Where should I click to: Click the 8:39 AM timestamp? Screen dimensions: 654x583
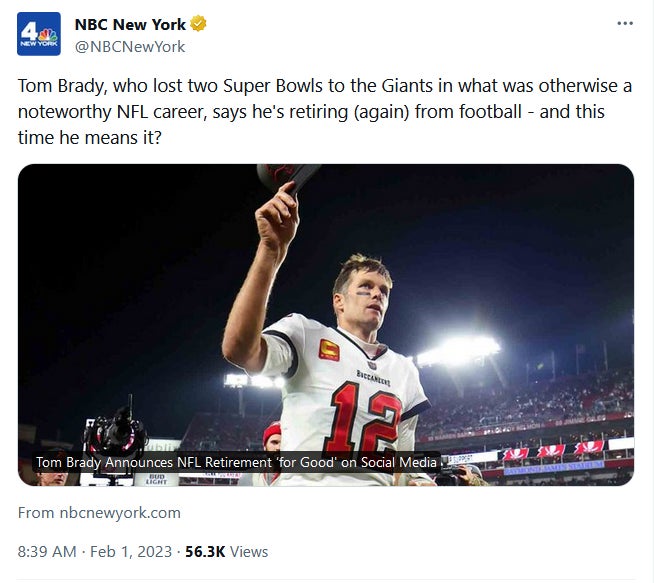coord(47,551)
